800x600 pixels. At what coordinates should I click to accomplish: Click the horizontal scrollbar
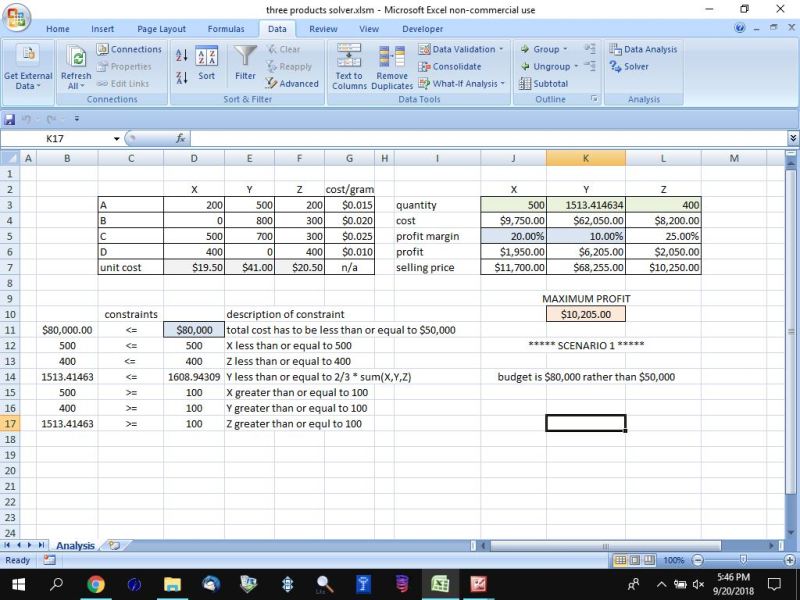pos(605,546)
